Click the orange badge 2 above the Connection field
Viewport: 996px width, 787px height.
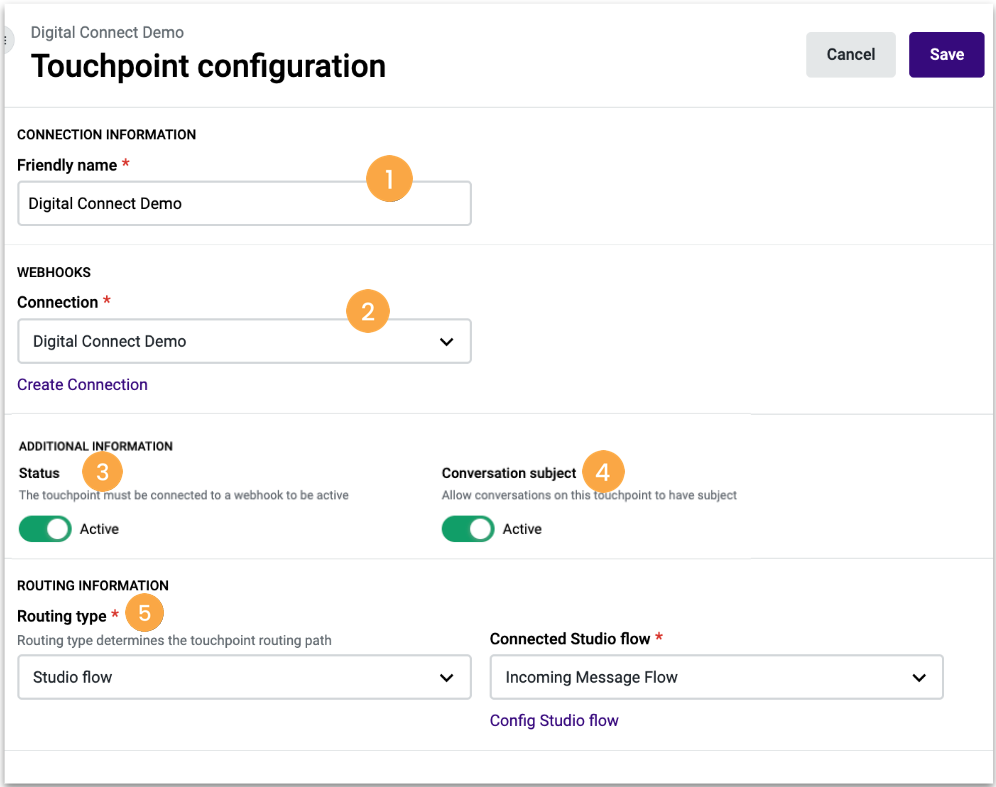(367, 311)
